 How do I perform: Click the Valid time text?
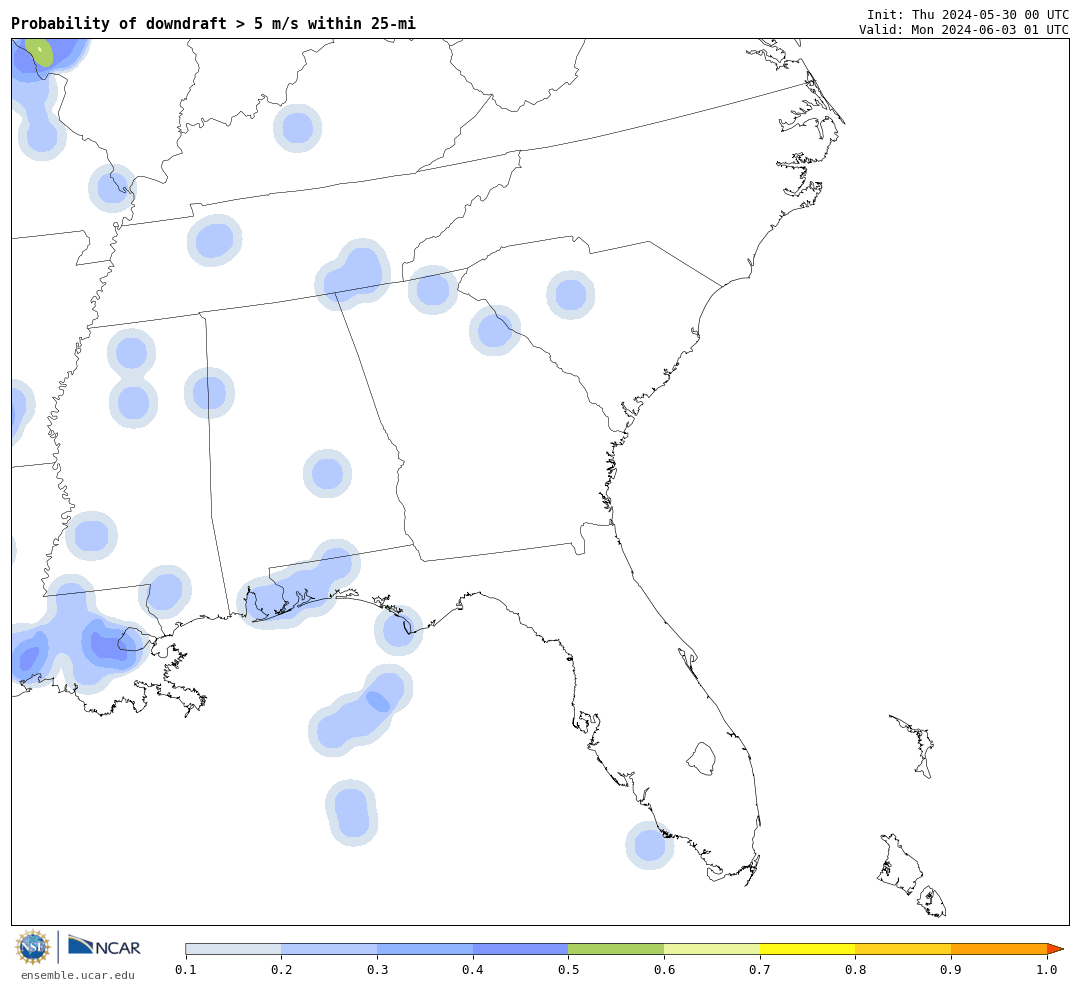pyautogui.click(x=964, y=30)
